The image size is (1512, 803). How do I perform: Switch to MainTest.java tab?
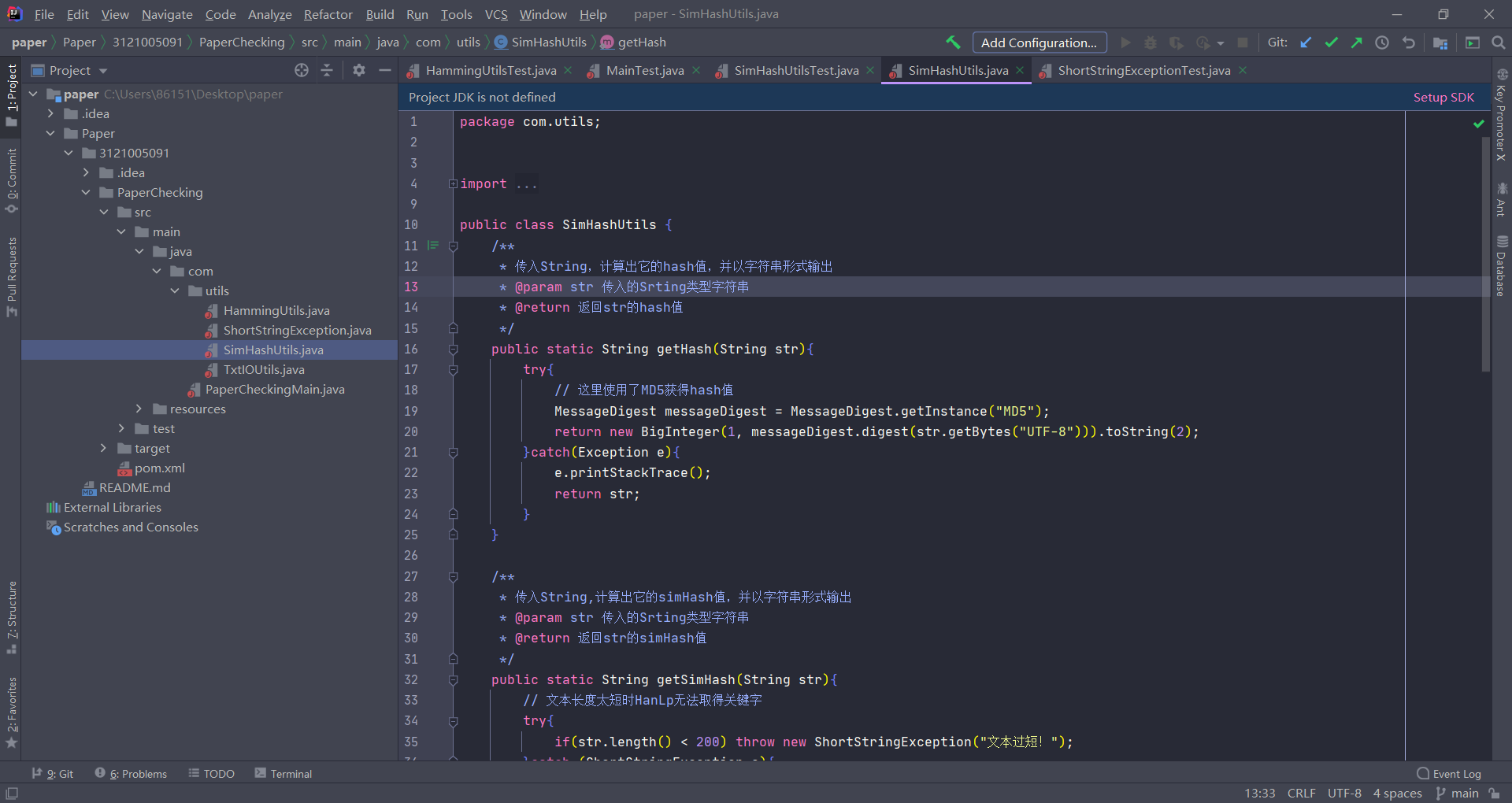click(645, 70)
